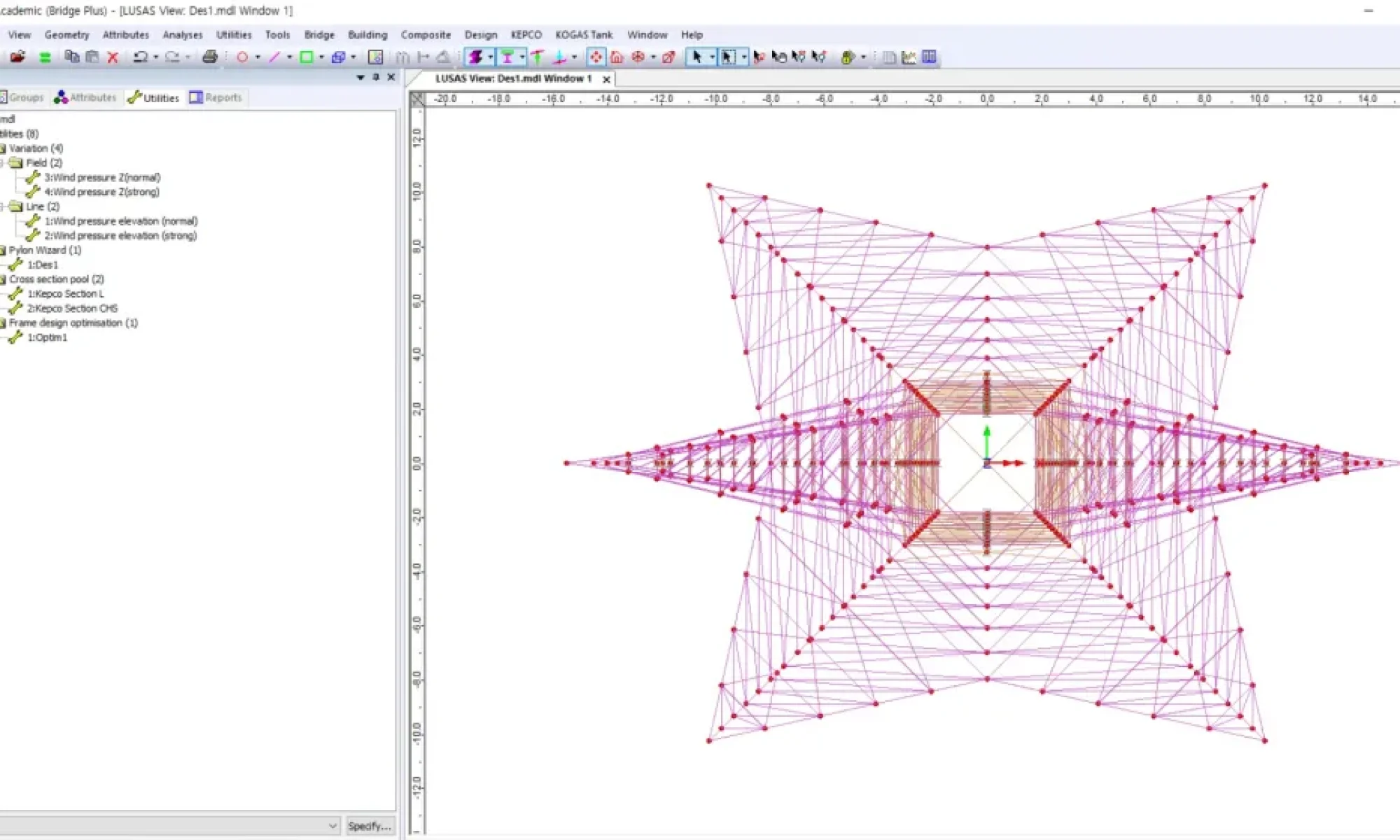
Task: Collapse the Field (2) folder
Action: tap(2, 163)
